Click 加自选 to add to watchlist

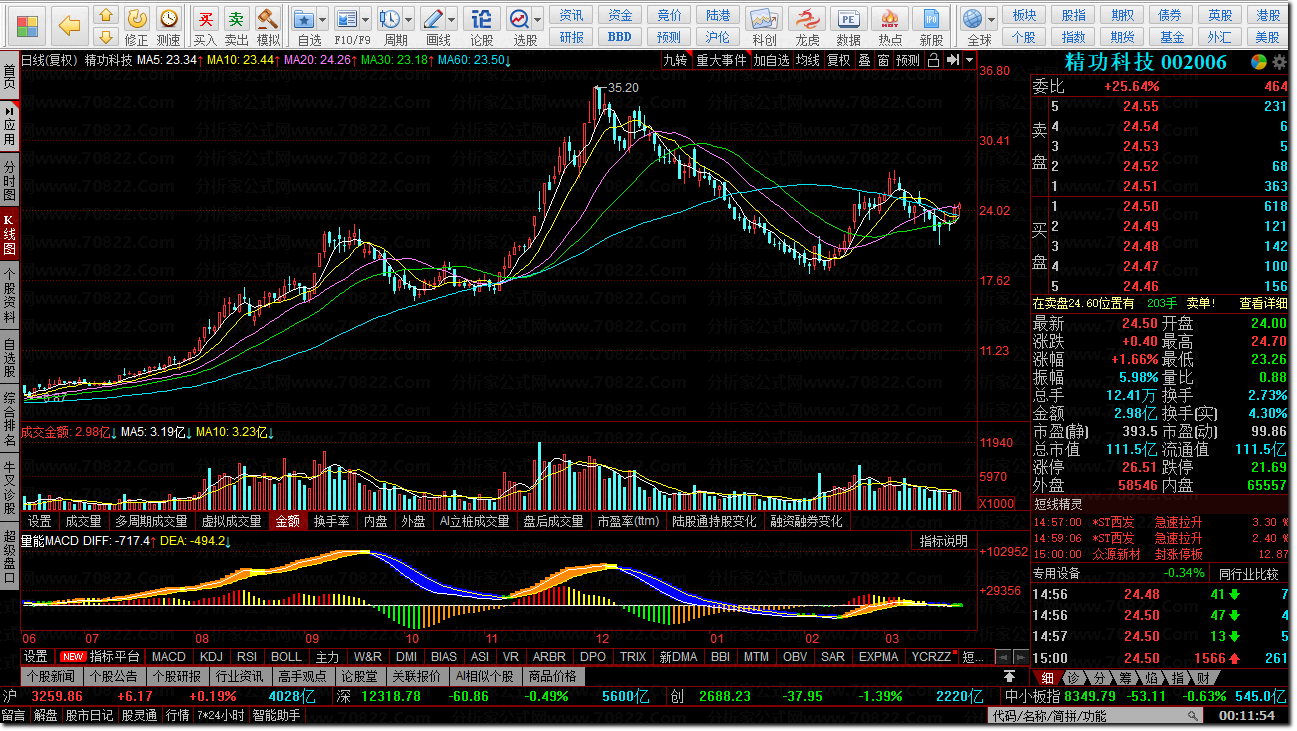772,60
